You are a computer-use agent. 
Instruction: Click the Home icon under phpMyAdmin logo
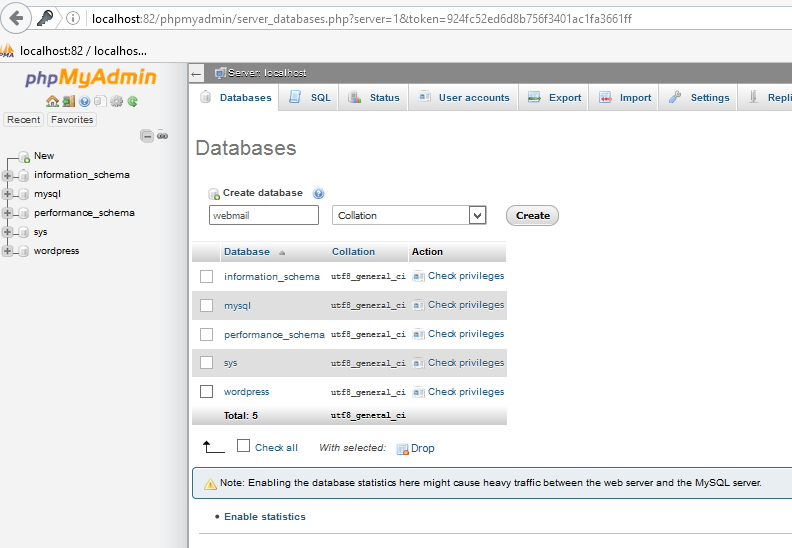pos(52,102)
